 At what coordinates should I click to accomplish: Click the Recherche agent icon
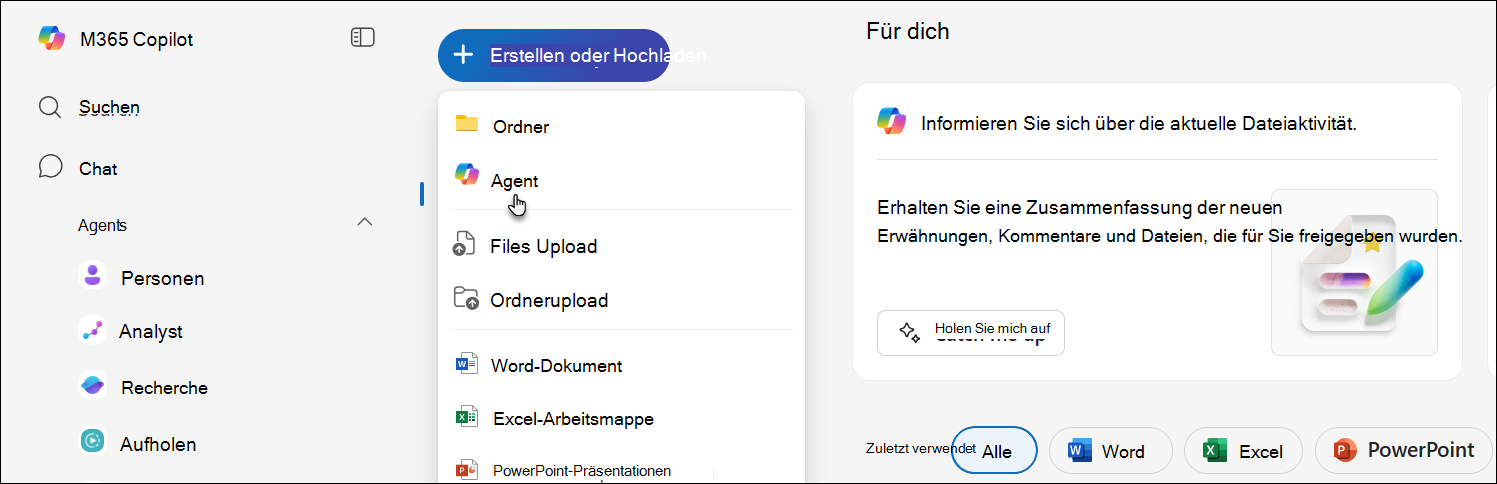pos(92,386)
